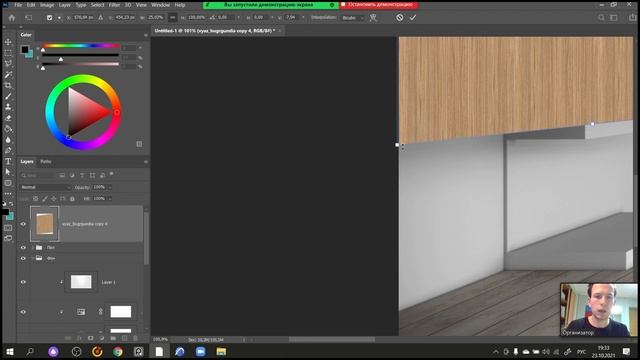The image size is (640, 360).
Task: Click the red stop screen sharing button
Action: pyautogui.click(x=379, y=4)
